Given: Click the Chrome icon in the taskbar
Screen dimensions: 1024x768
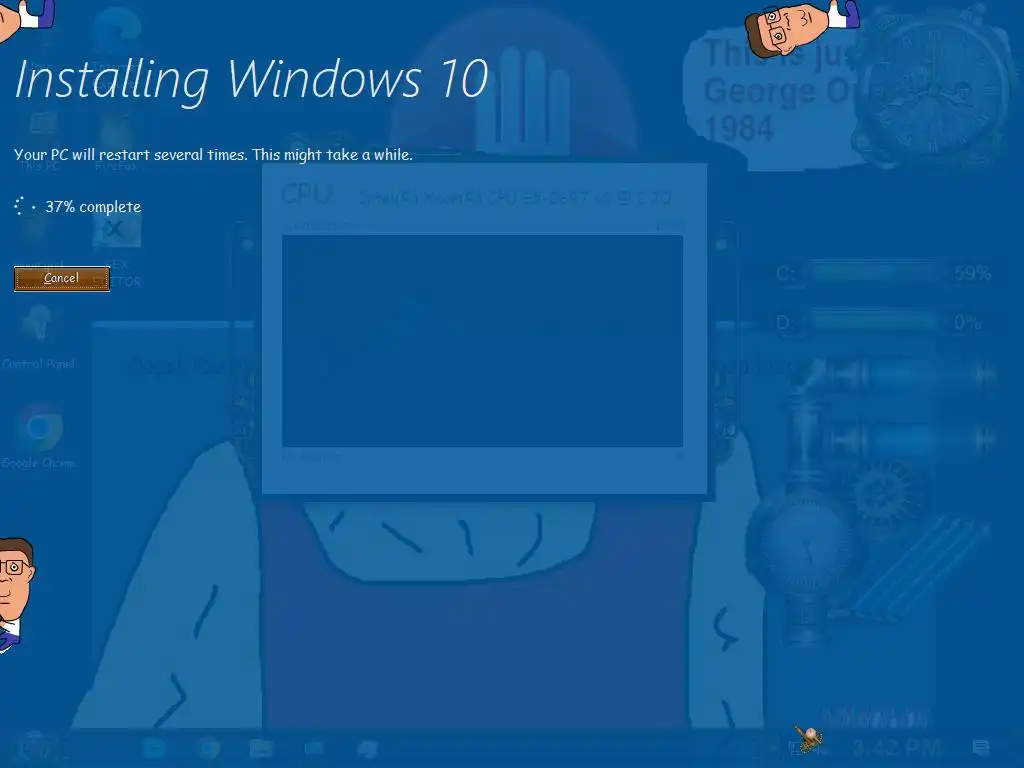Looking at the screenshot, I should pos(208,748).
